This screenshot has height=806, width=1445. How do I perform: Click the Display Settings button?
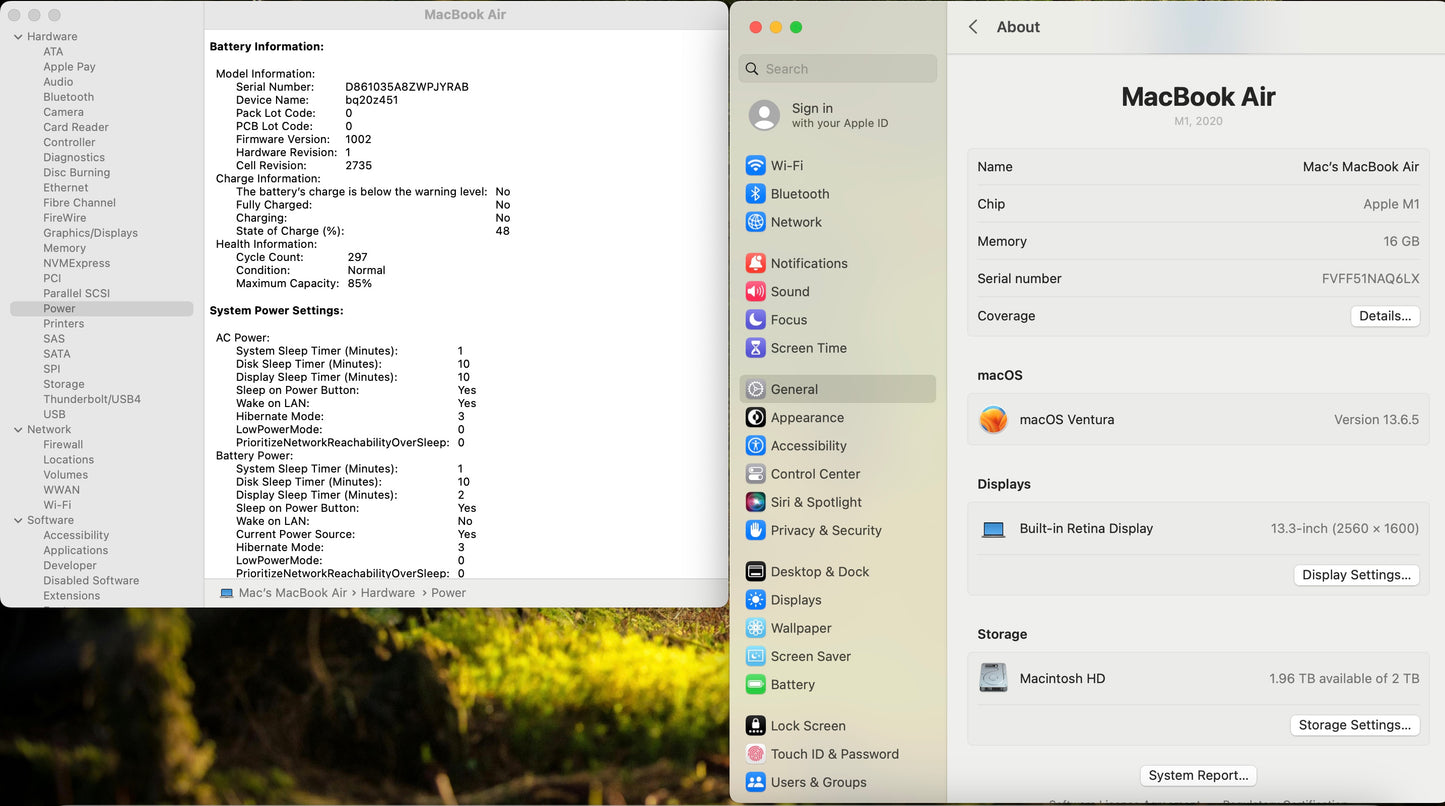[x=1356, y=575]
